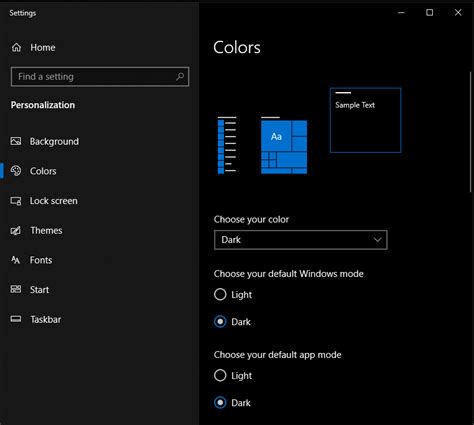The image size is (474, 425).
Task: Click the vertical scrollbar on the right
Action: tap(471, 132)
